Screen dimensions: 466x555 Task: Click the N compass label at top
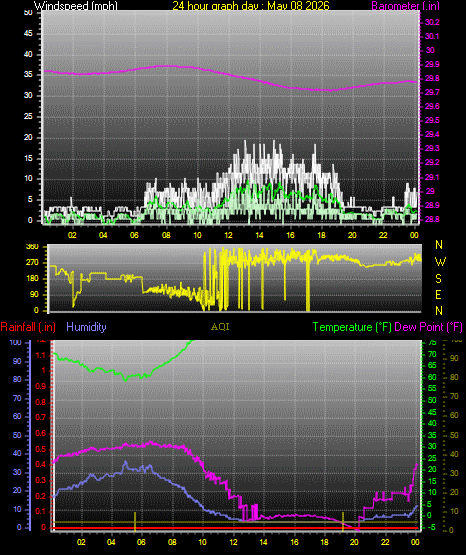pyautogui.click(x=439, y=245)
